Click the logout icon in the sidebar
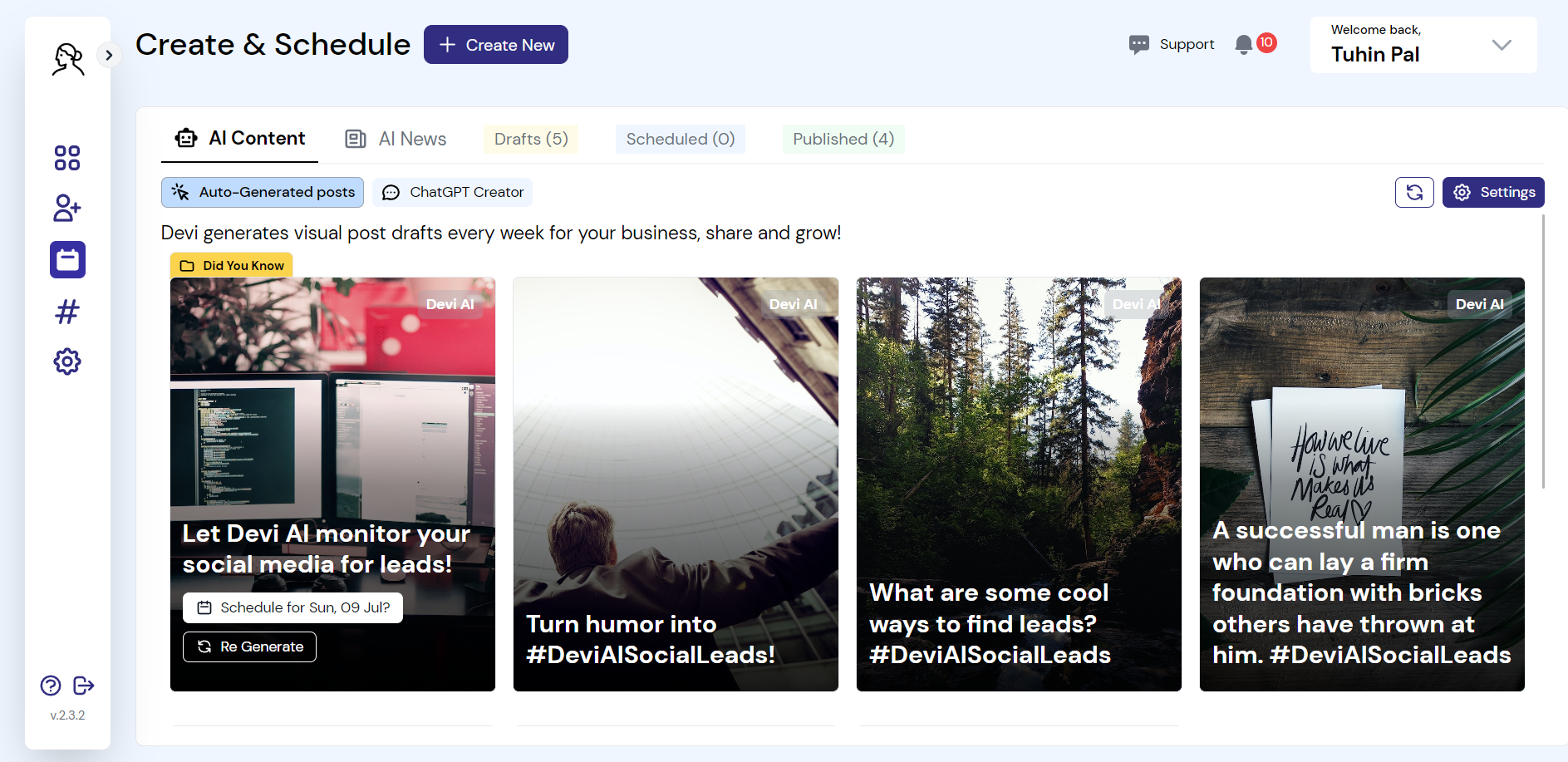Image resolution: width=1568 pixels, height=762 pixels. (84, 686)
